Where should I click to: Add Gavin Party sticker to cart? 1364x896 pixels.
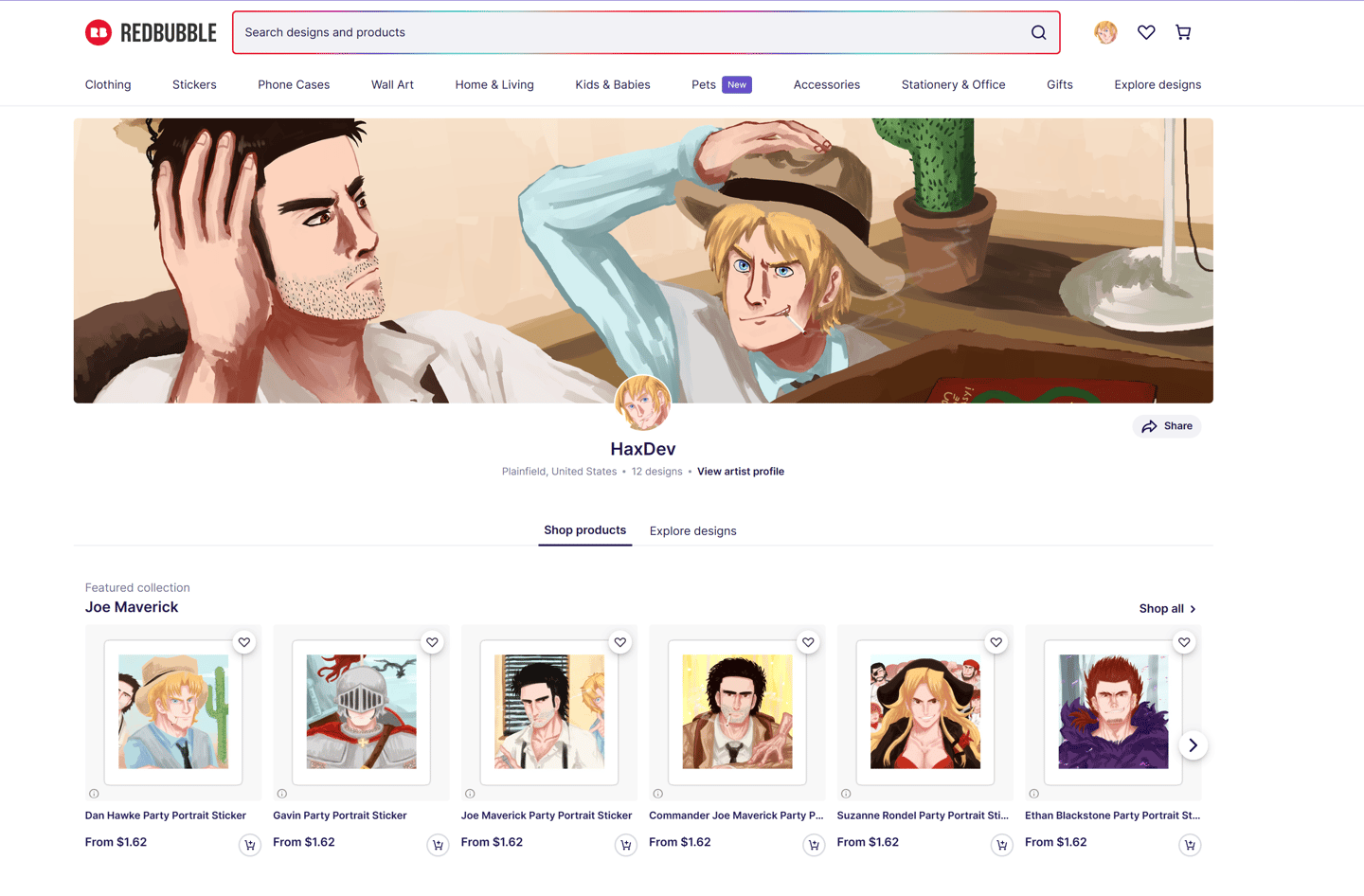(x=438, y=845)
